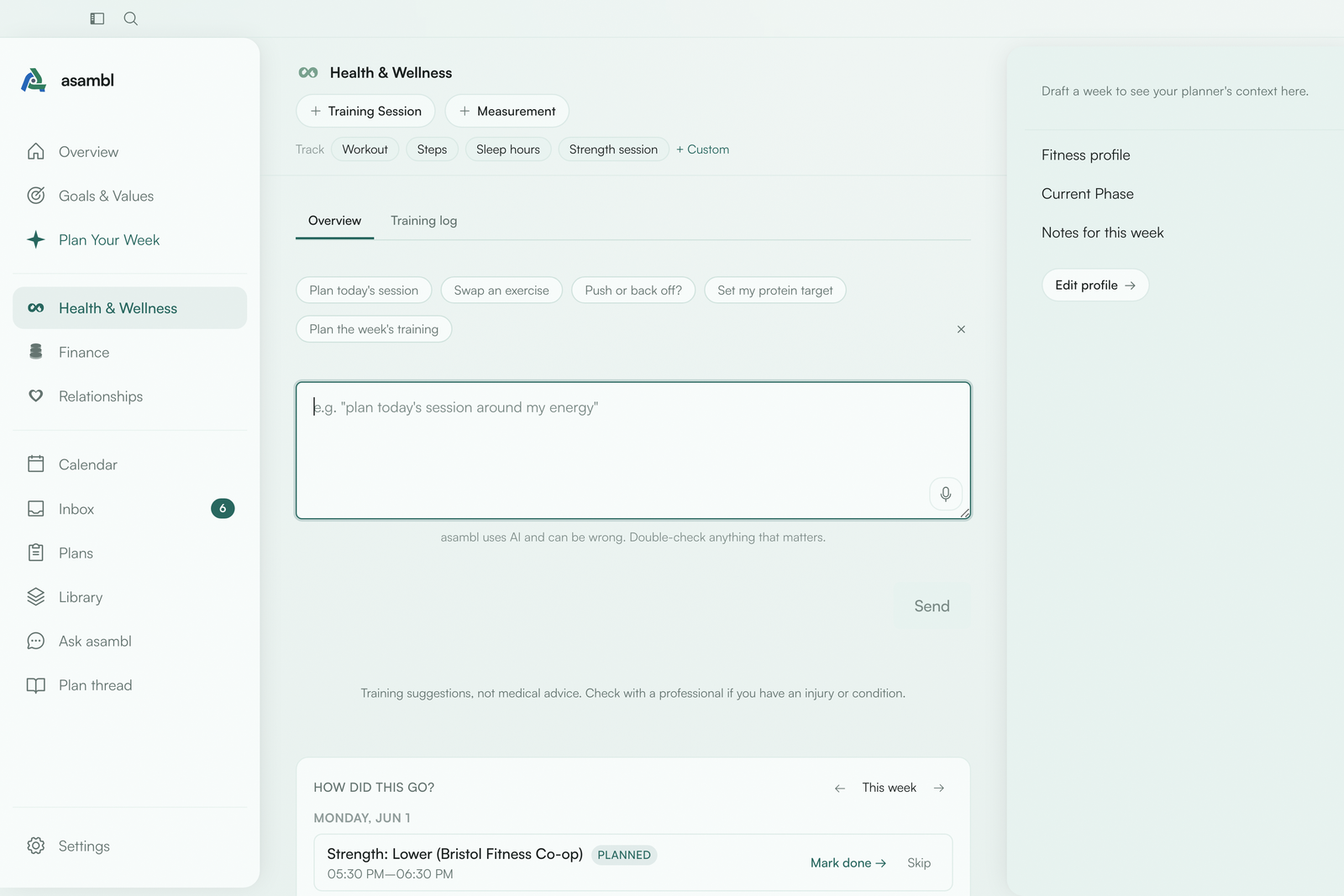Open the Finance section
Screen dimensions: 1344x896
130,353
